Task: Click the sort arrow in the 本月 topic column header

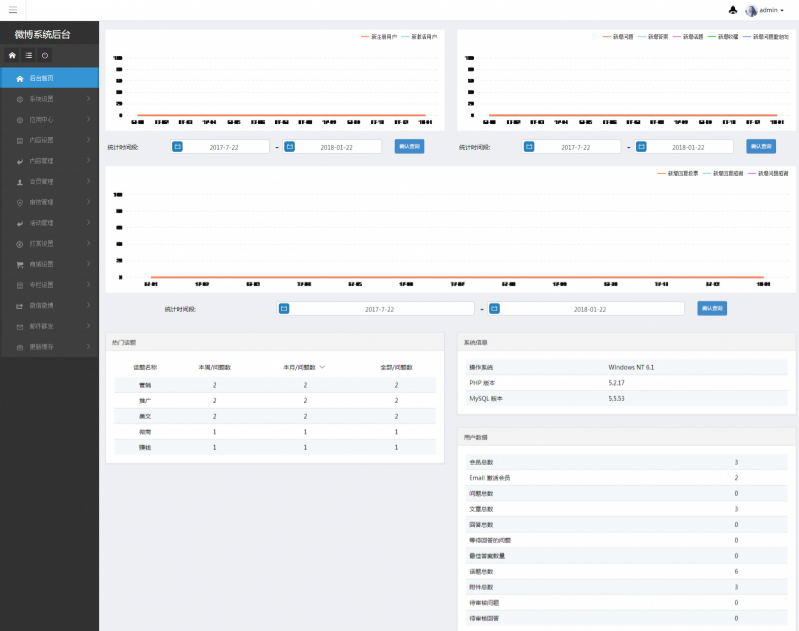Action: point(321,367)
